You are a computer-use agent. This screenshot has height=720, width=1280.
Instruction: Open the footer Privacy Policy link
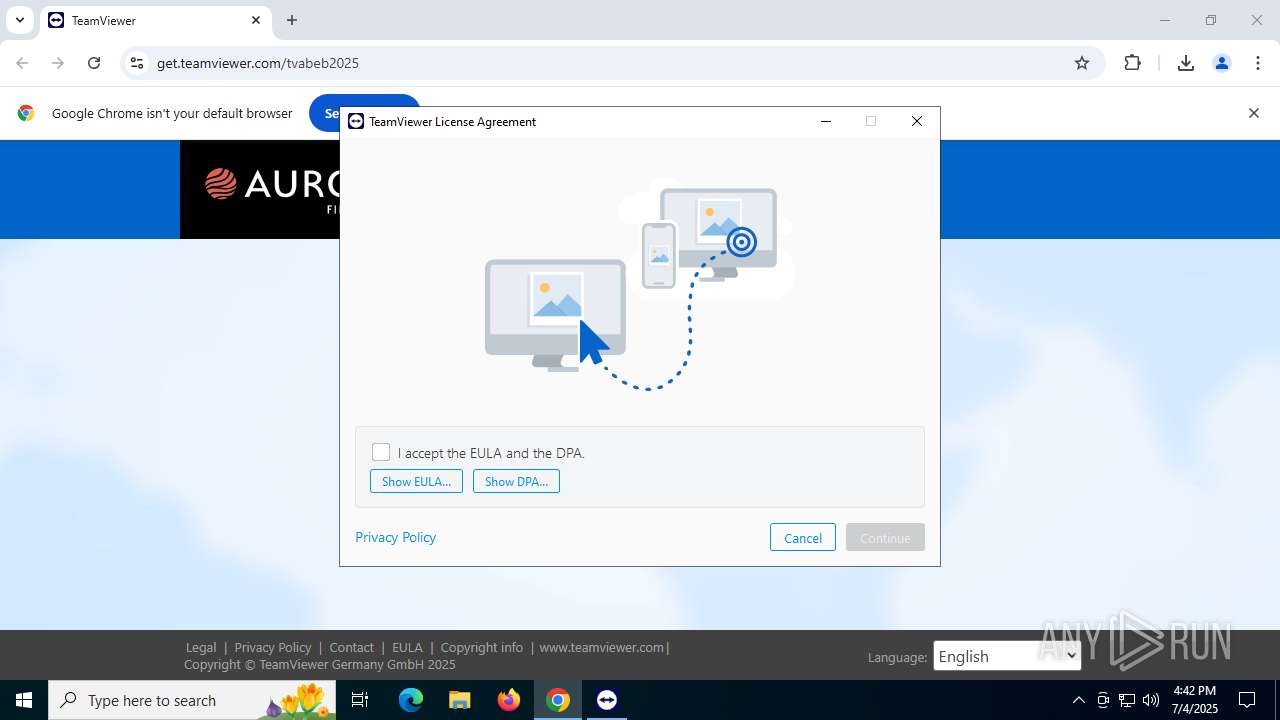[273, 647]
